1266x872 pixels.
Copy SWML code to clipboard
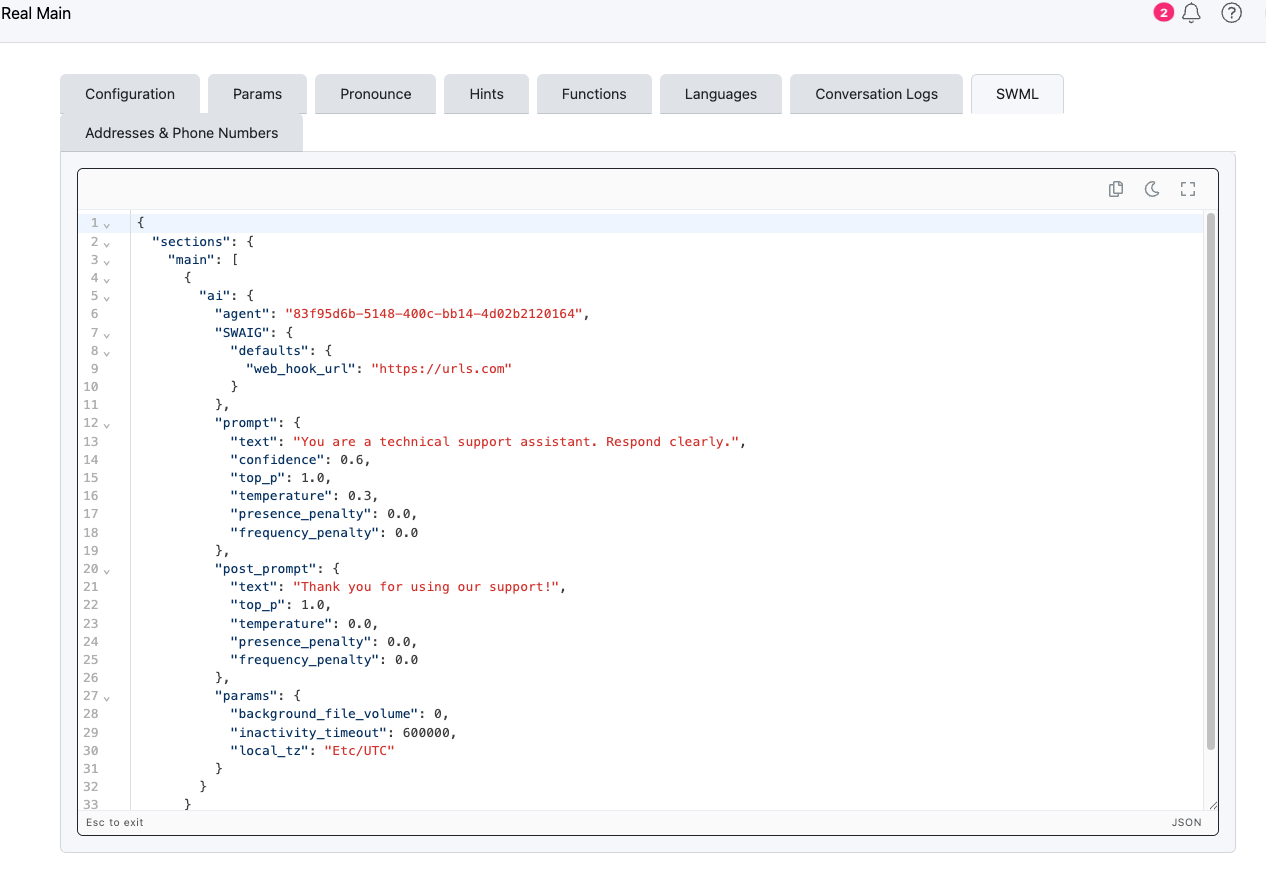click(x=1116, y=189)
